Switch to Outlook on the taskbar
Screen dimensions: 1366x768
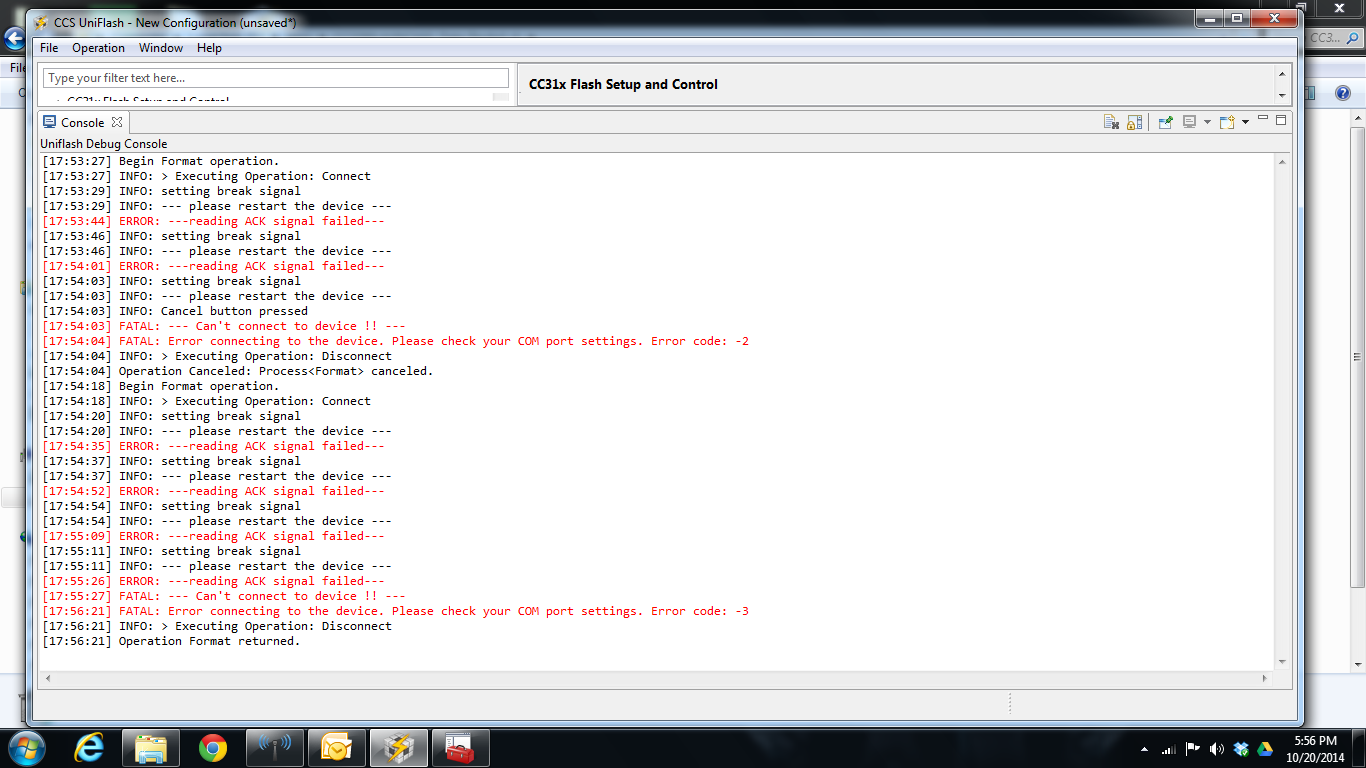pos(336,748)
